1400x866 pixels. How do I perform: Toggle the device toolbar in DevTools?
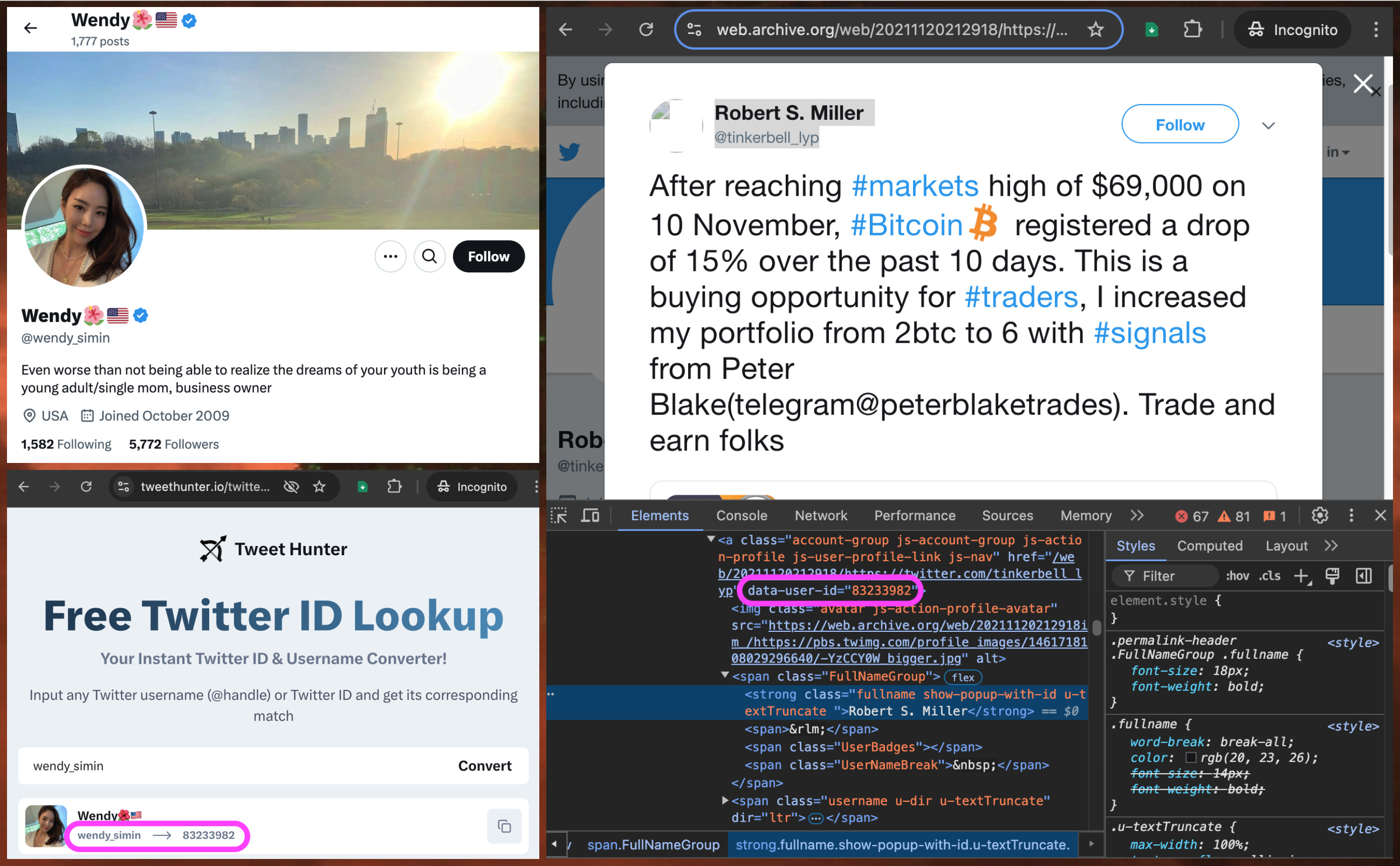pos(590,515)
